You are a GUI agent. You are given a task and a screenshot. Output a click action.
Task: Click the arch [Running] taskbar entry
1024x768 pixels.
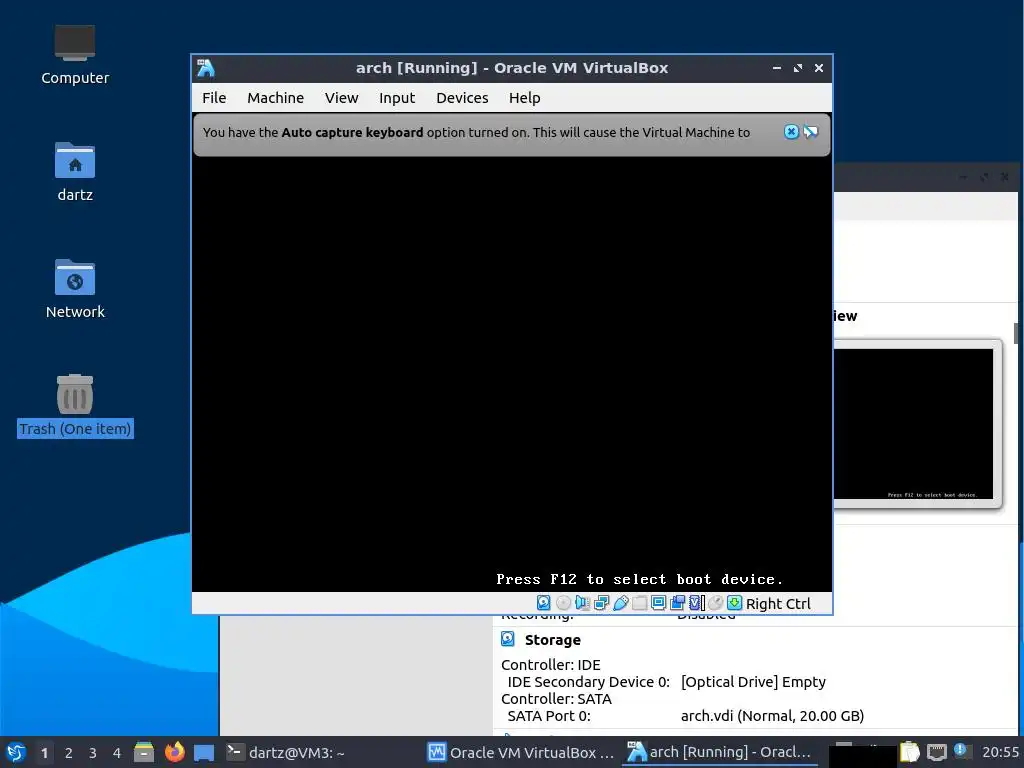[x=720, y=752]
